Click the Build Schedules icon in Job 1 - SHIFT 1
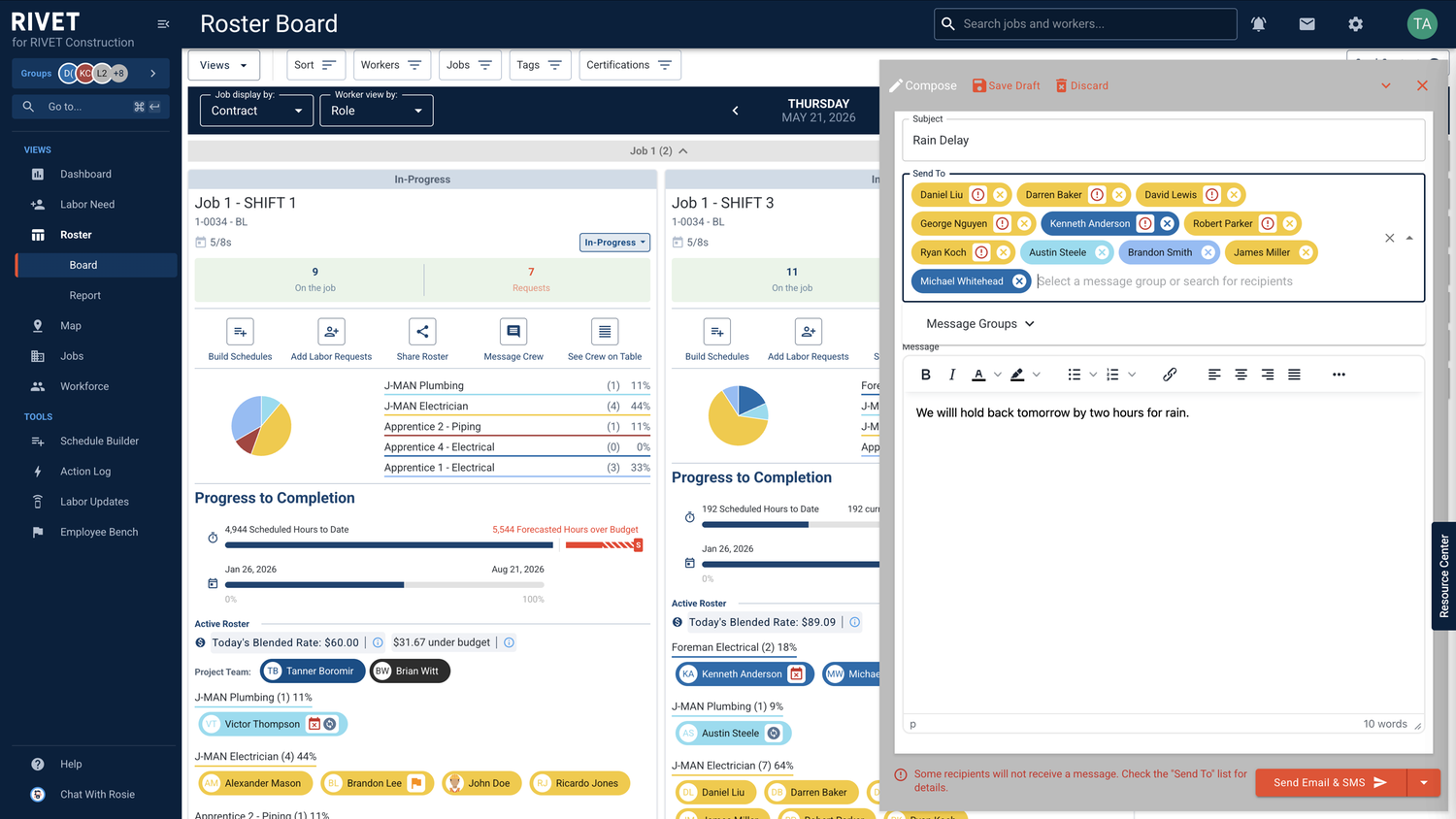The image size is (1456, 819). point(240,332)
